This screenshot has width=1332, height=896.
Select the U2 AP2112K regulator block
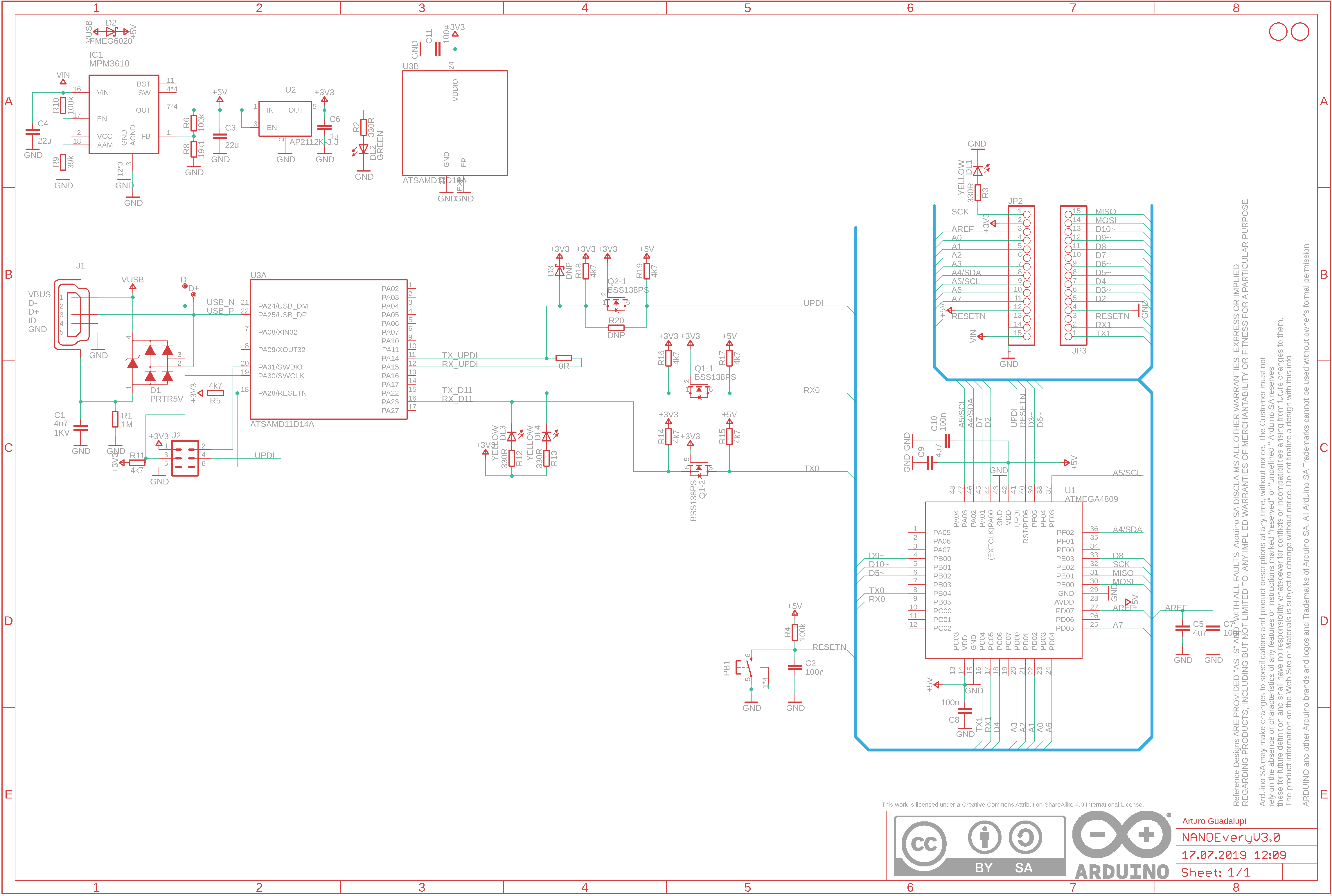pos(285,118)
